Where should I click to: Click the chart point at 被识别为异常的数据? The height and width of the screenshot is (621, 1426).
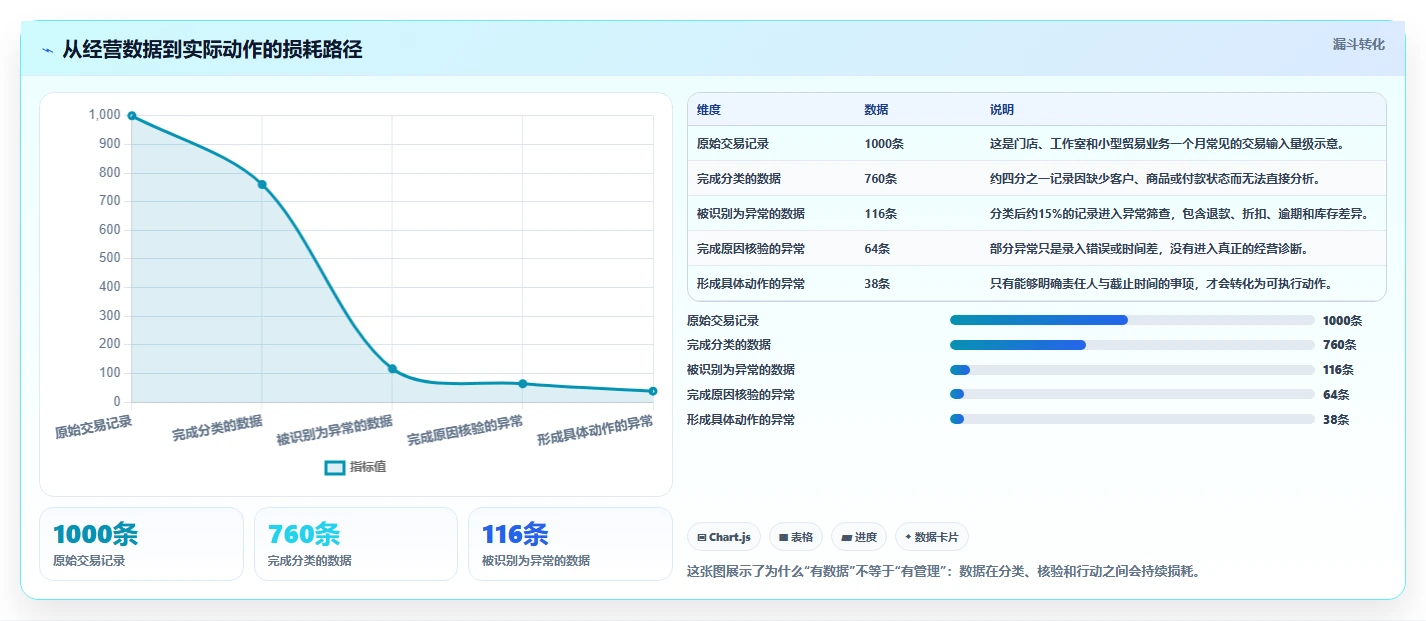pyautogui.click(x=392, y=369)
